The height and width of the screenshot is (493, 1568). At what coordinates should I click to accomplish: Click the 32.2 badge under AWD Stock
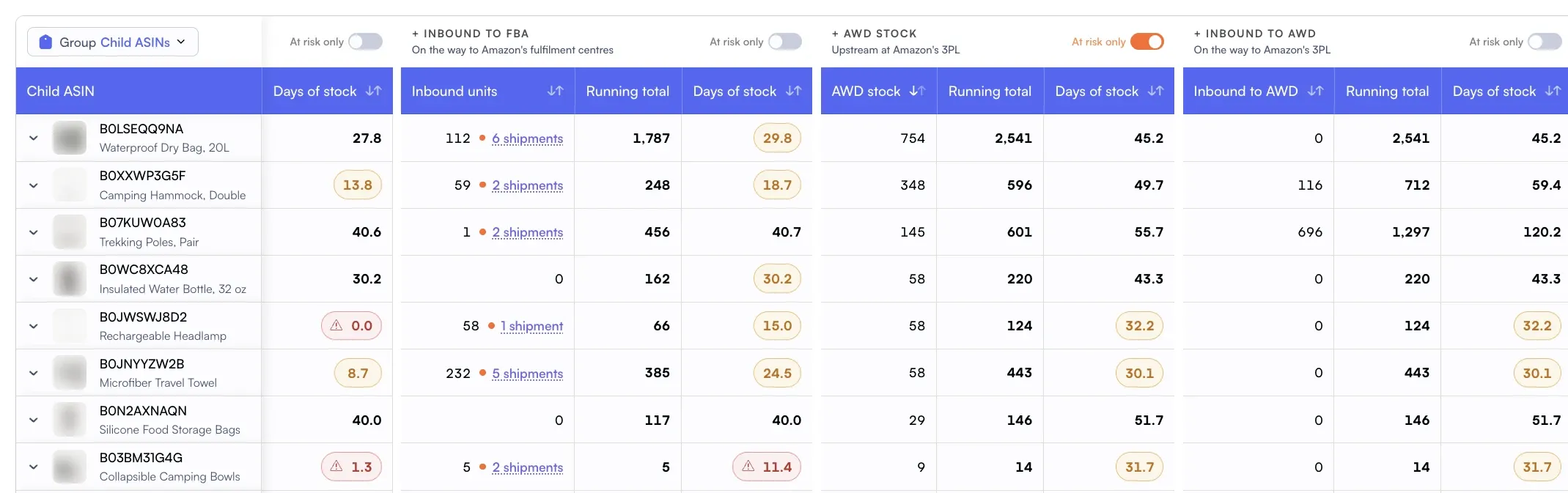coord(1139,326)
